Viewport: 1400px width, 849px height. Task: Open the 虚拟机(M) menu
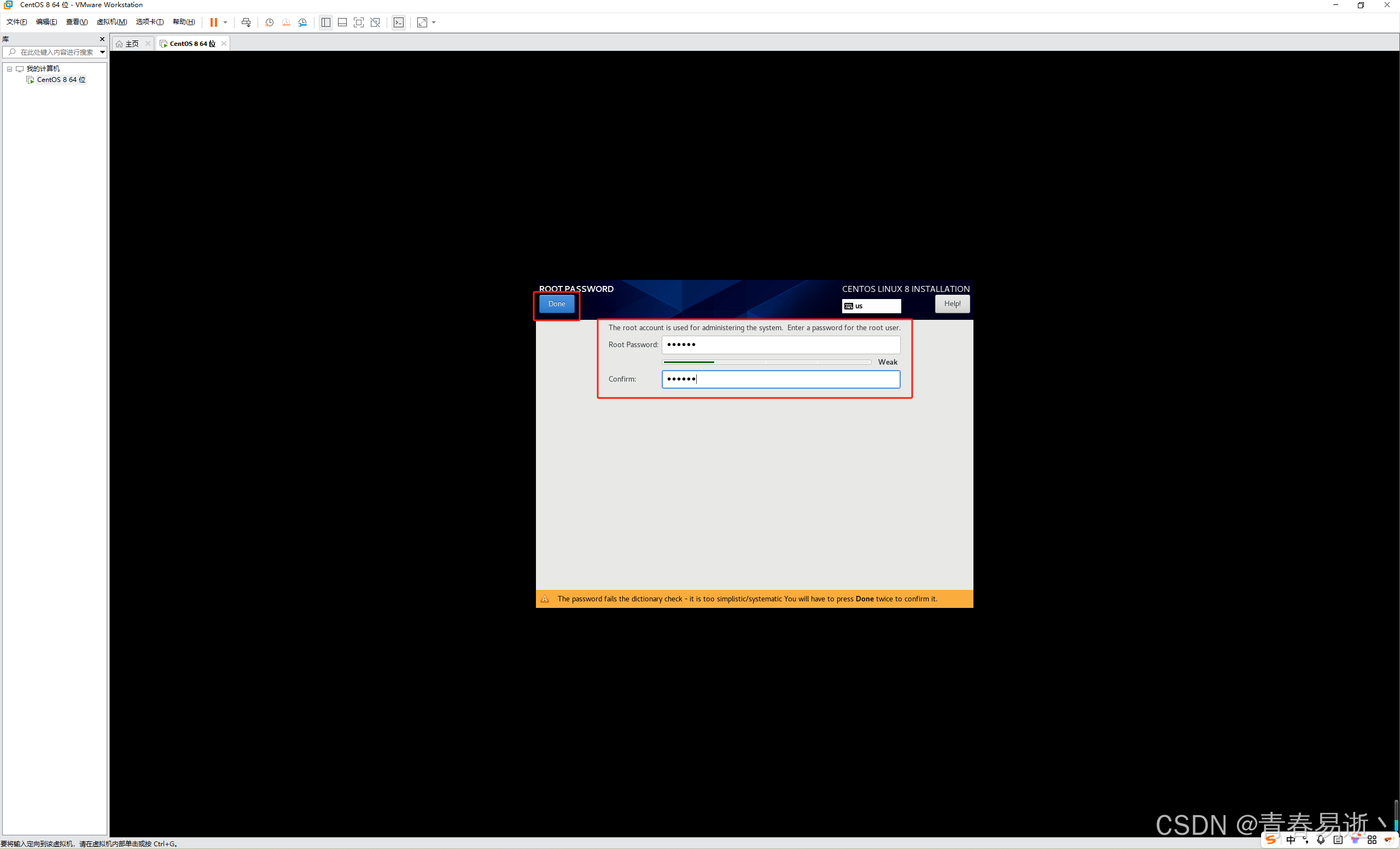(112, 22)
